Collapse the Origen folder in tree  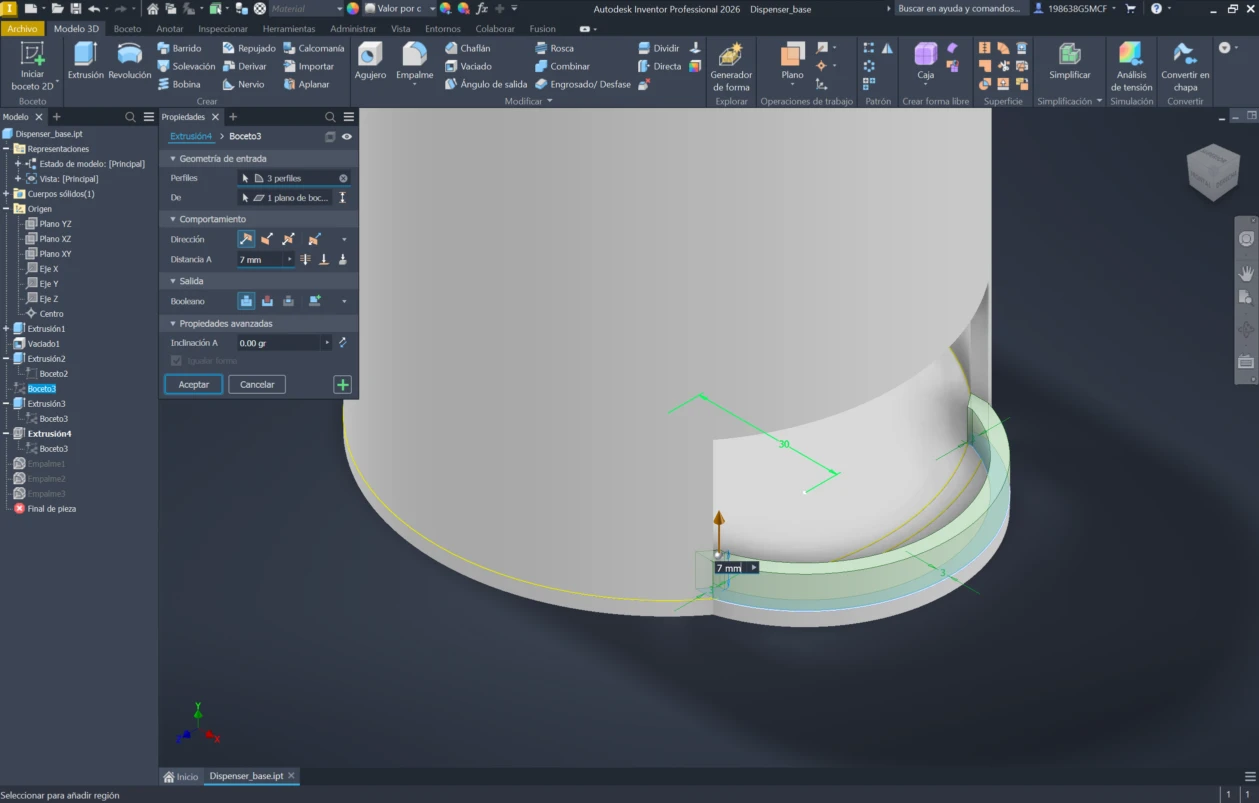[6, 209]
